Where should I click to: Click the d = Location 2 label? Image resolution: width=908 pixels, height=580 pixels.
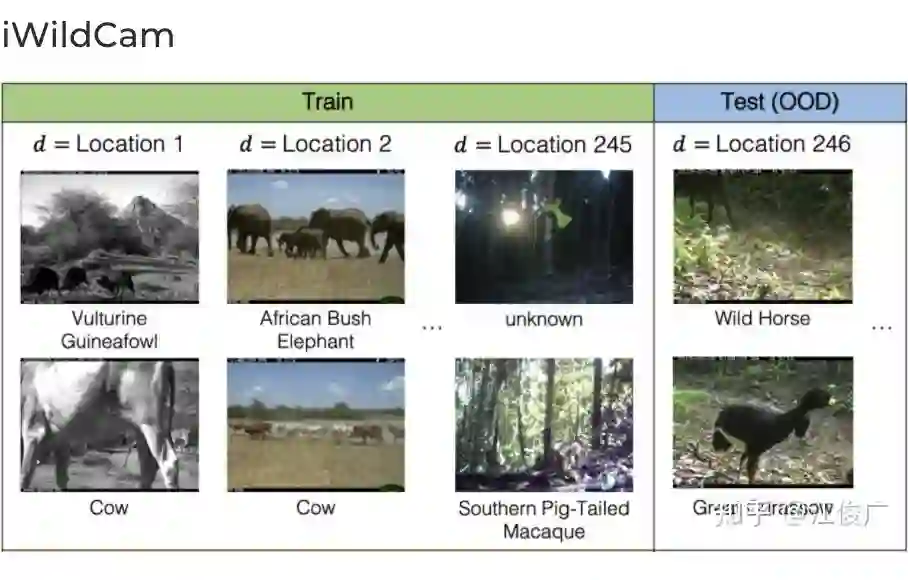(x=316, y=144)
